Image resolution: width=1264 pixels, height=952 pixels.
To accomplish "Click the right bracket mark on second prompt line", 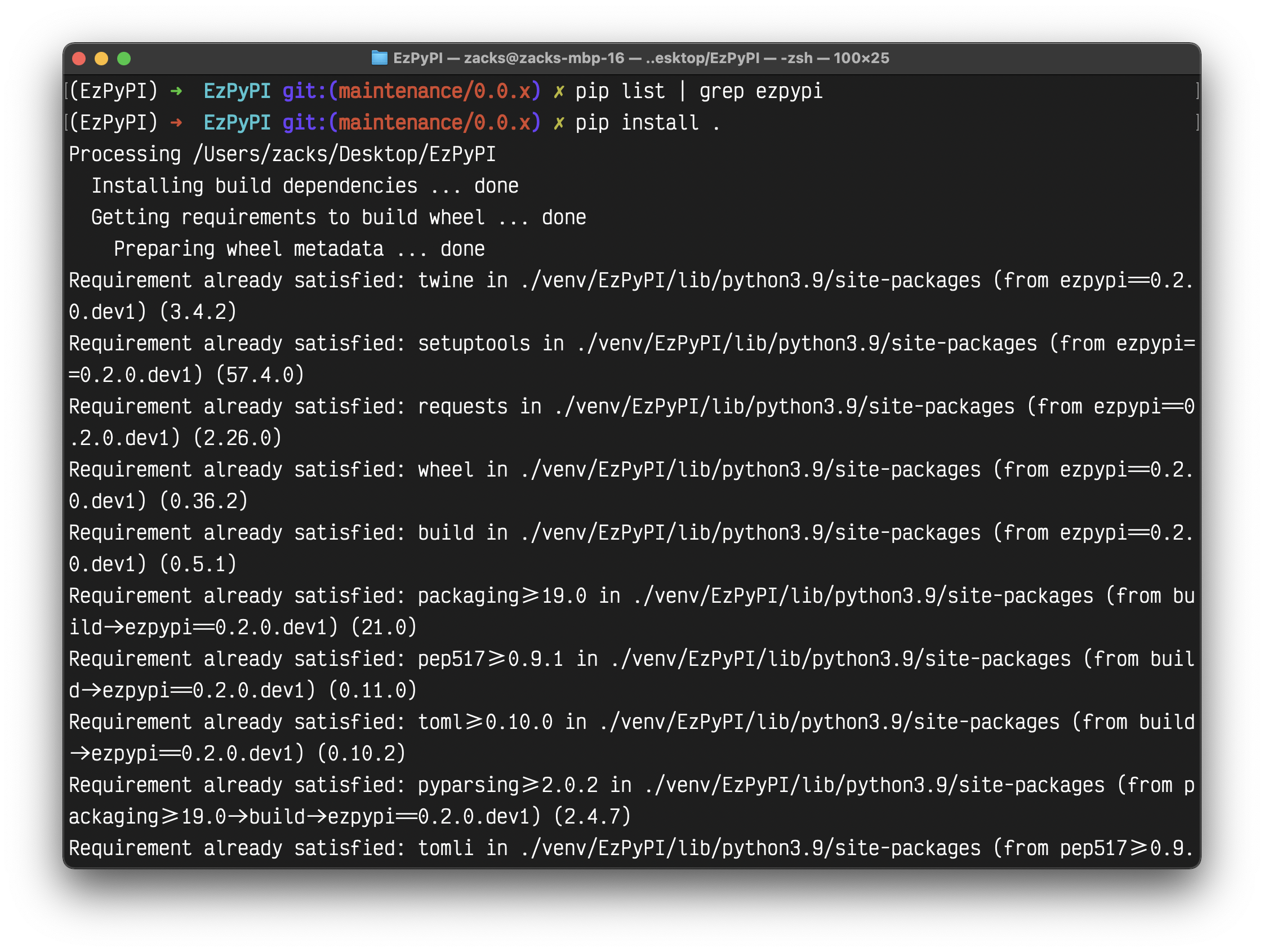I will click(1196, 122).
